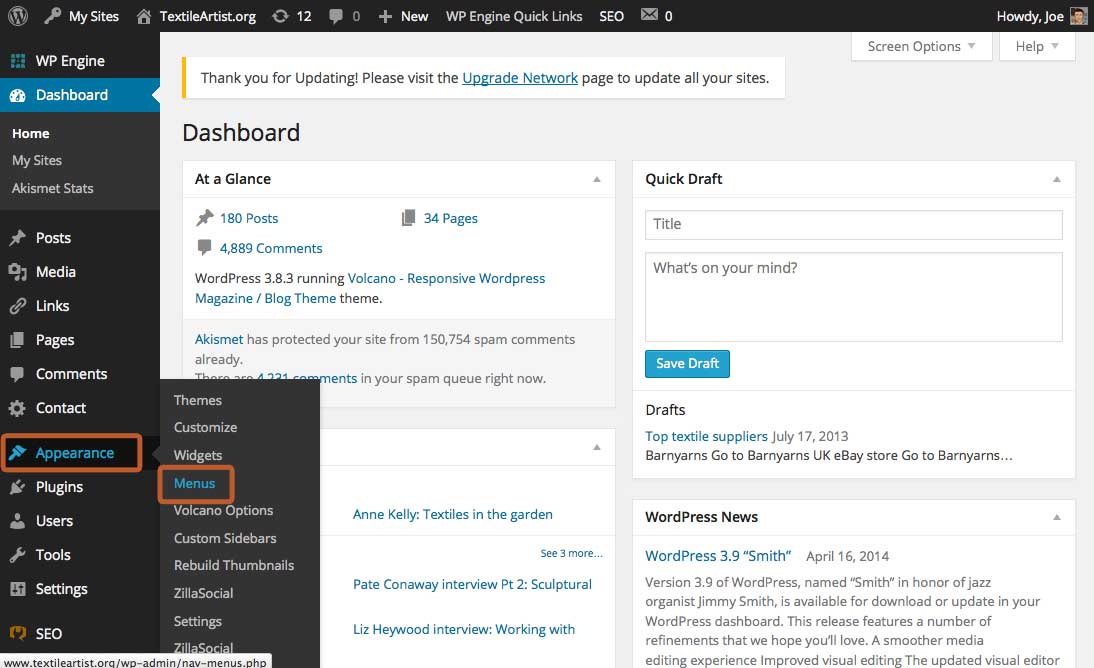Screen dimensions: 1094x668
Task: Click the house icon next to TextileArtist.org
Action: 144,16
